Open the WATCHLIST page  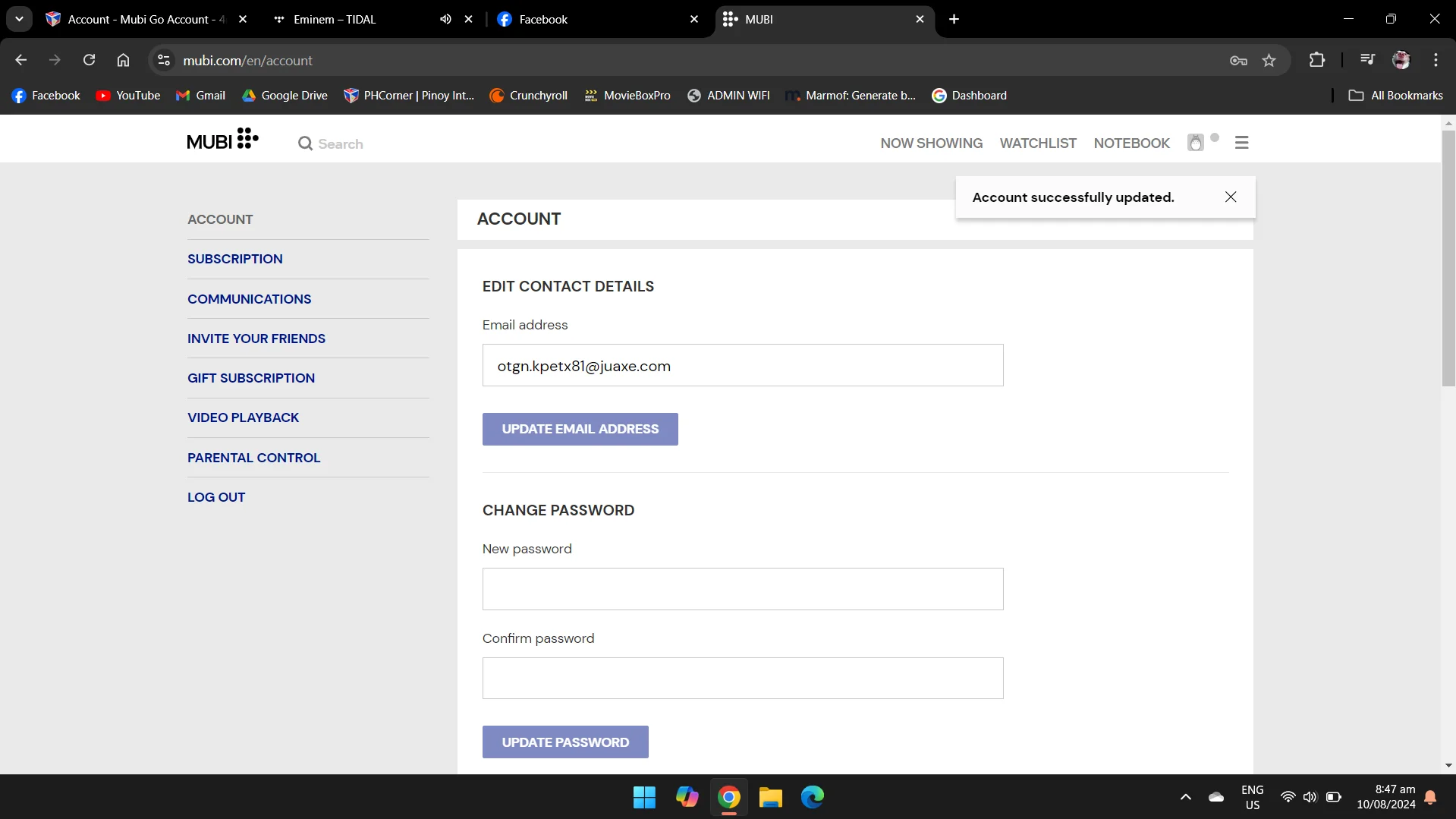[x=1038, y=143]
